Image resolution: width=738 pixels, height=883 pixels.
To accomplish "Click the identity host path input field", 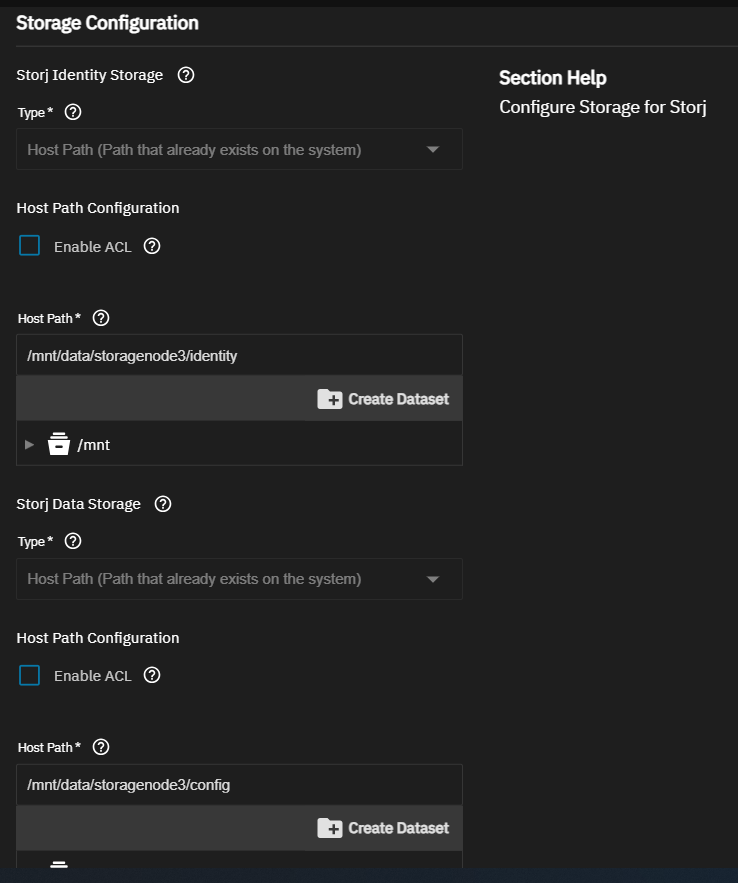I will coord(239,355).
